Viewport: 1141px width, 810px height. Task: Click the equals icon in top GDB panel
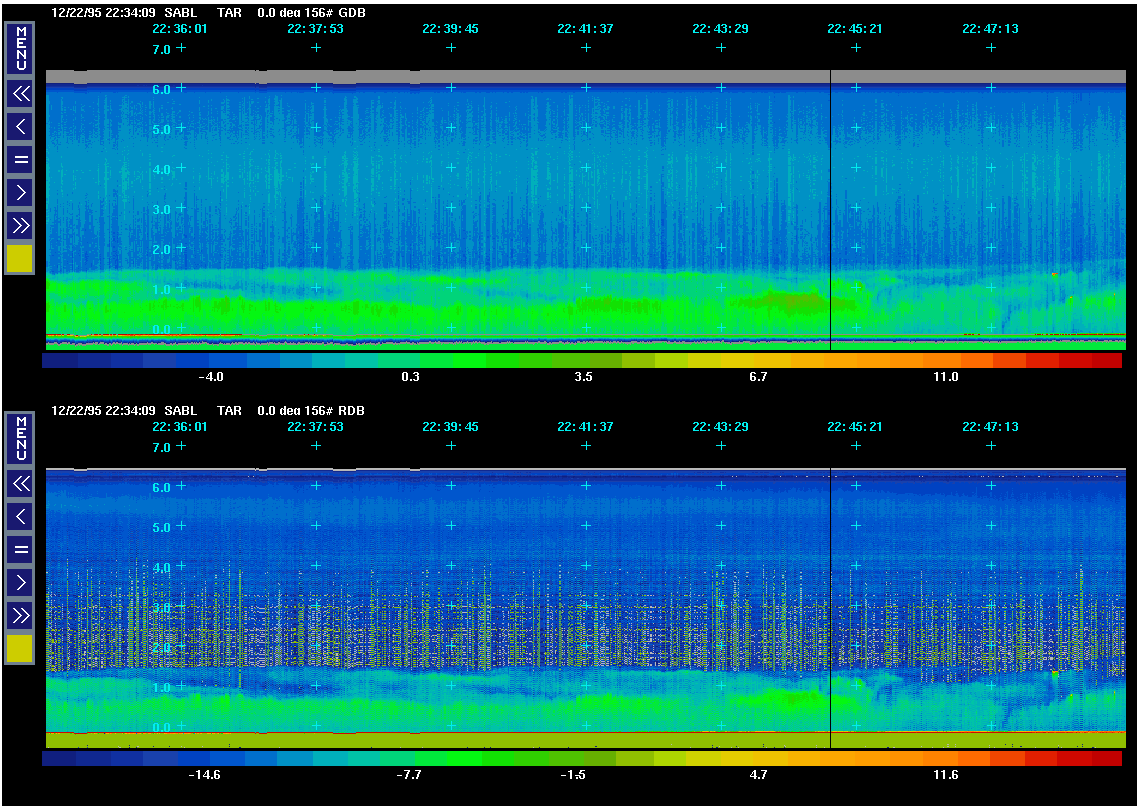click(x=20, y=159)
